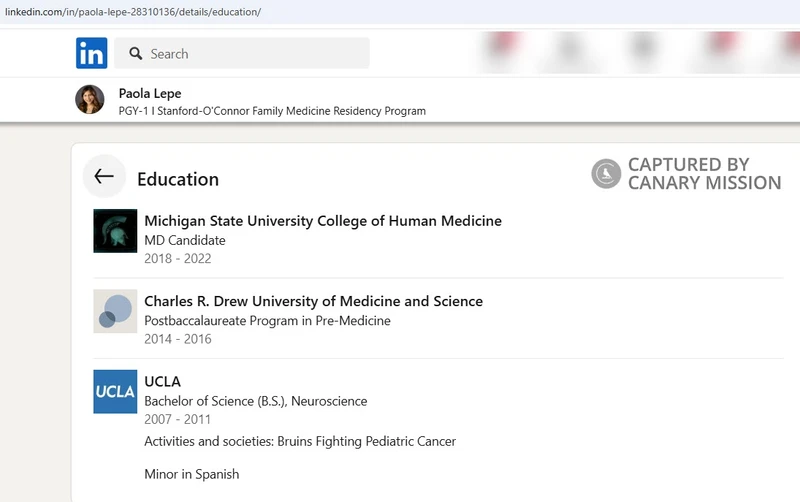Click first blurred navigation icon in top bar
800x502 pixels.
coord(504,51)
